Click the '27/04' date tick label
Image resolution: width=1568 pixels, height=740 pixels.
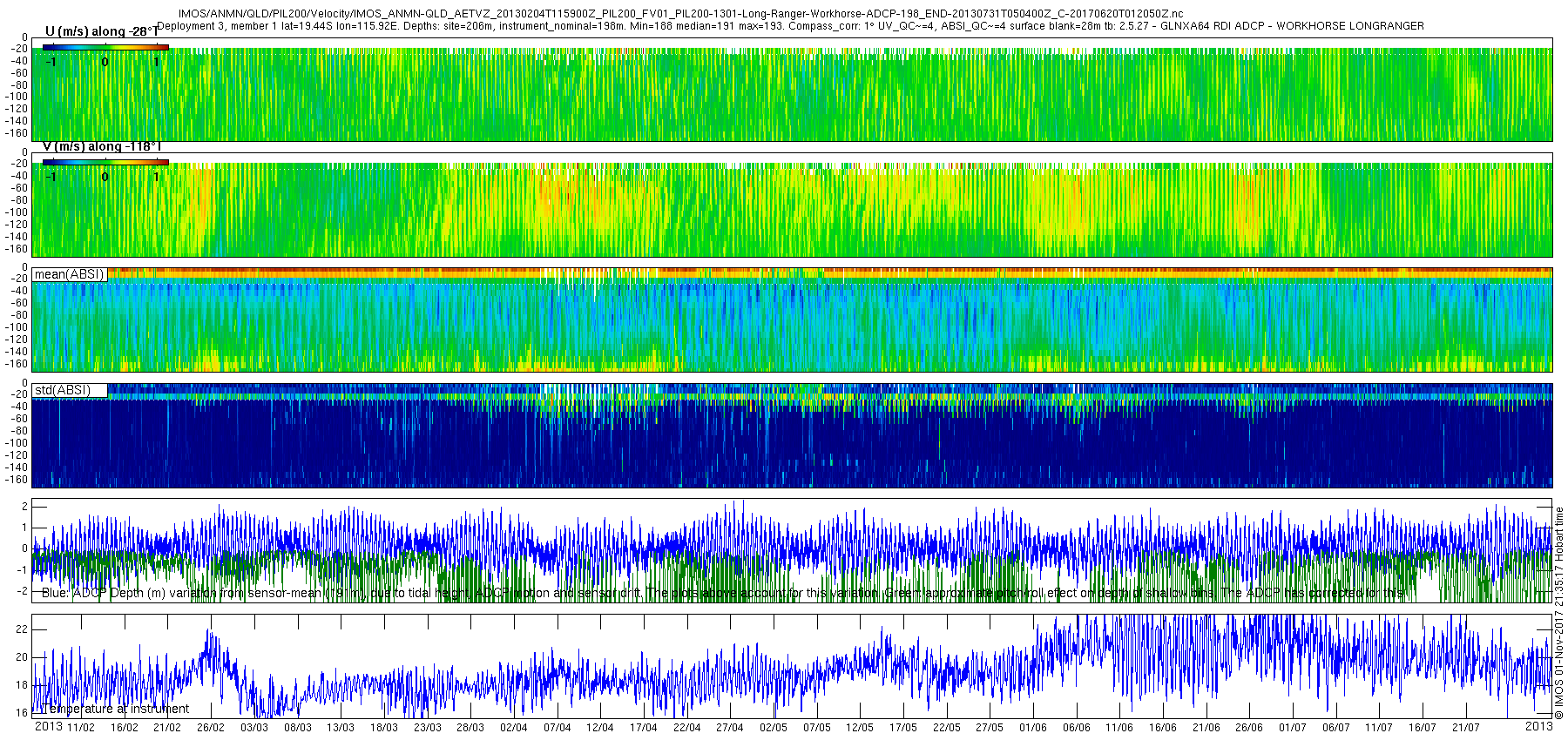point(730,728)
